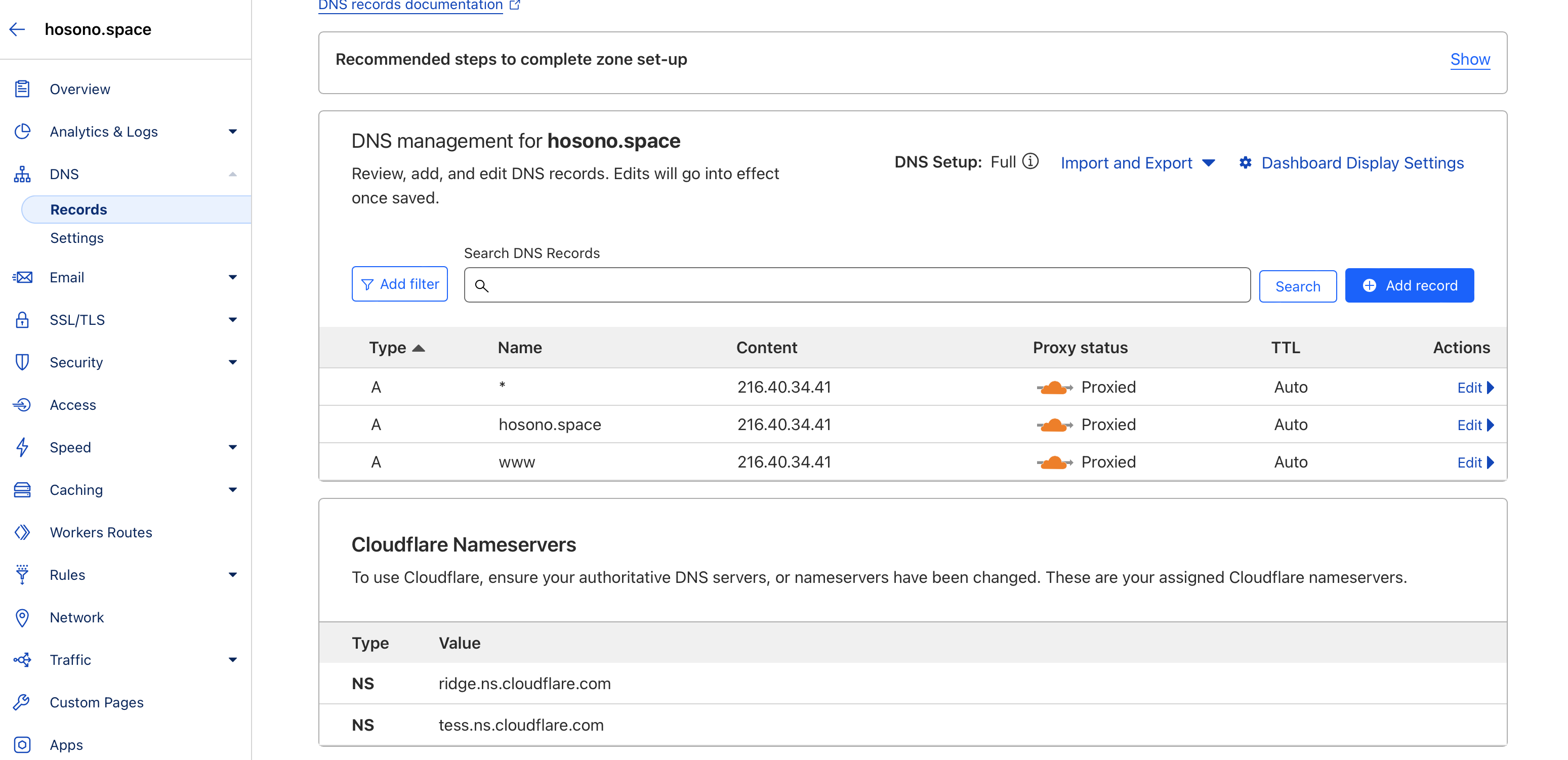Edit the www A record
Image resolution: width=1568 pixels, height=760 pixels.
1475,462
